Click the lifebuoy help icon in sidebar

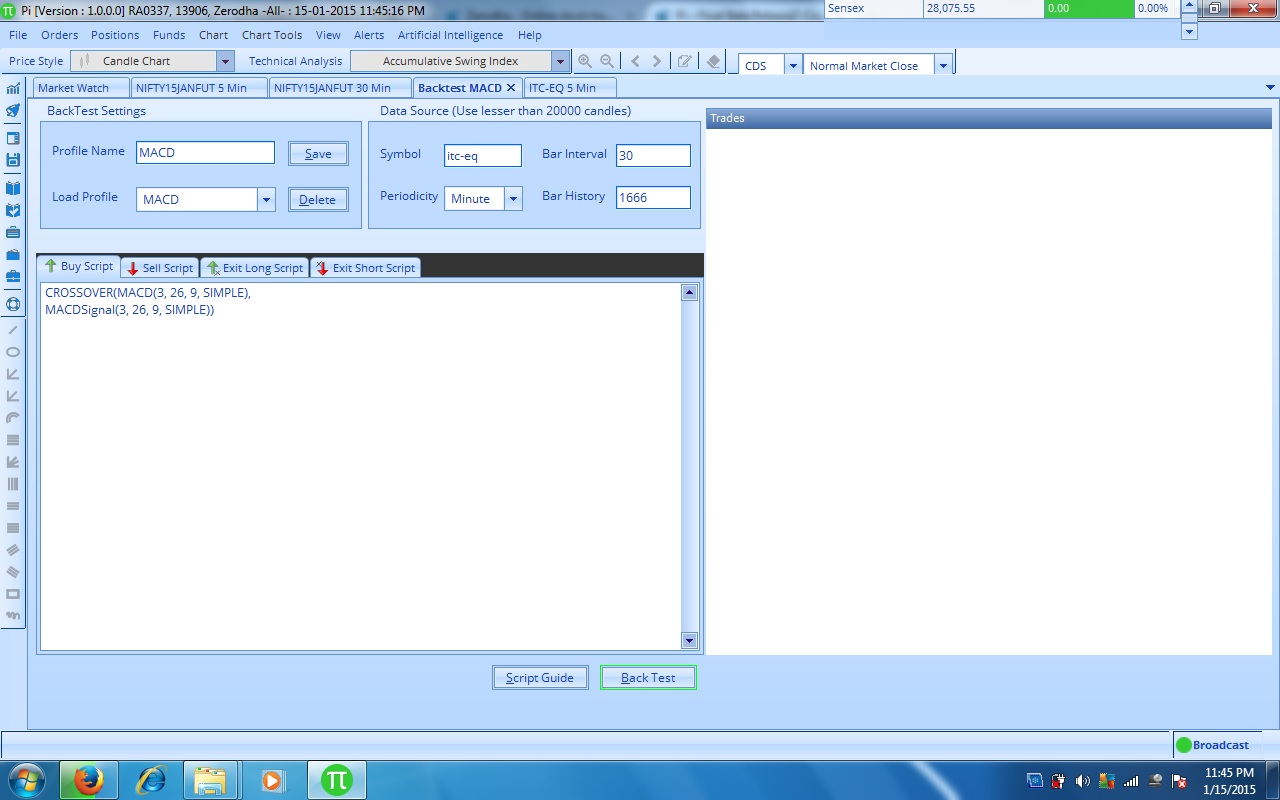click(13, 304)
